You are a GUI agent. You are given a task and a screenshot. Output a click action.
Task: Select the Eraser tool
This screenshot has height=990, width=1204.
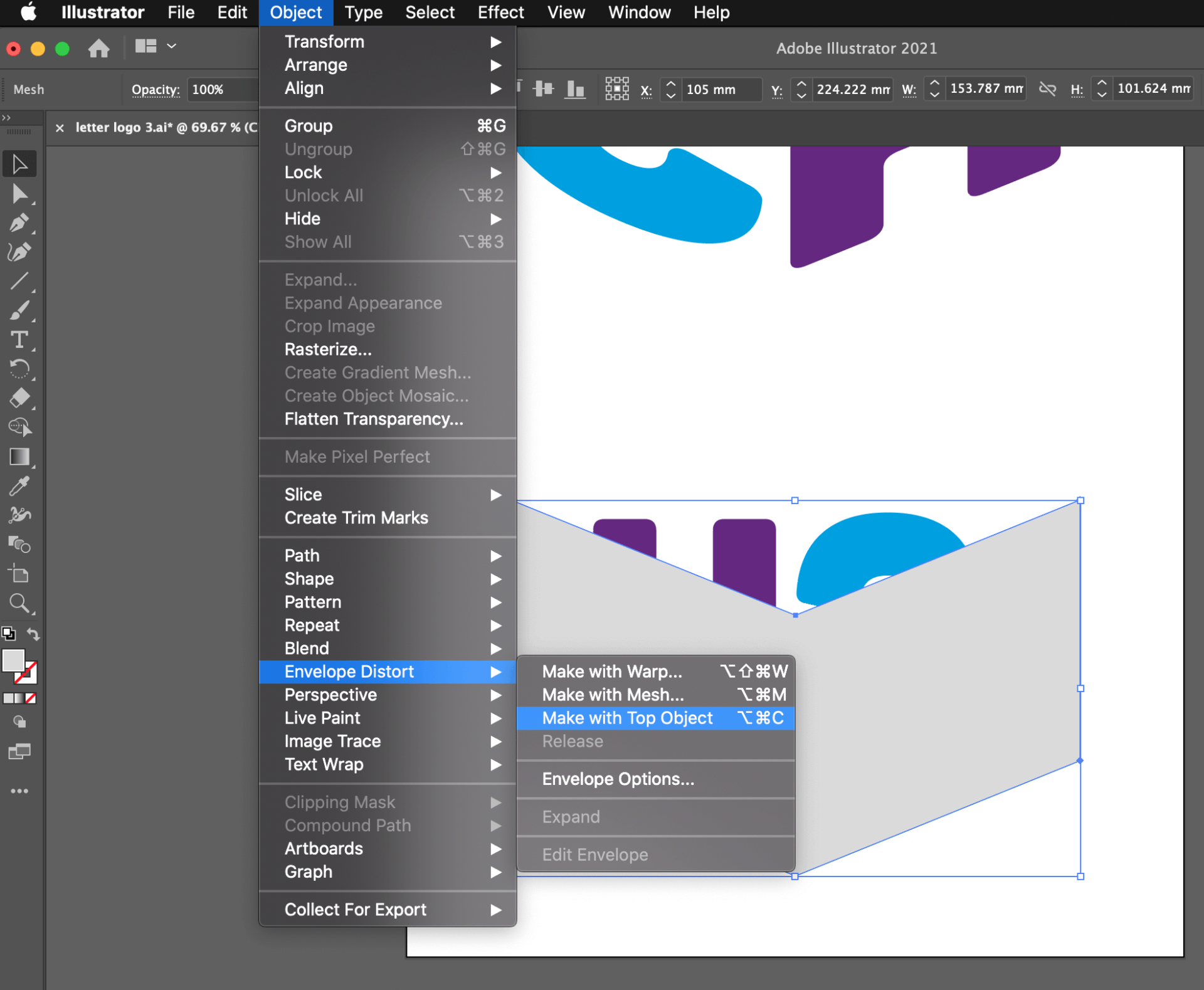point(19,398)
